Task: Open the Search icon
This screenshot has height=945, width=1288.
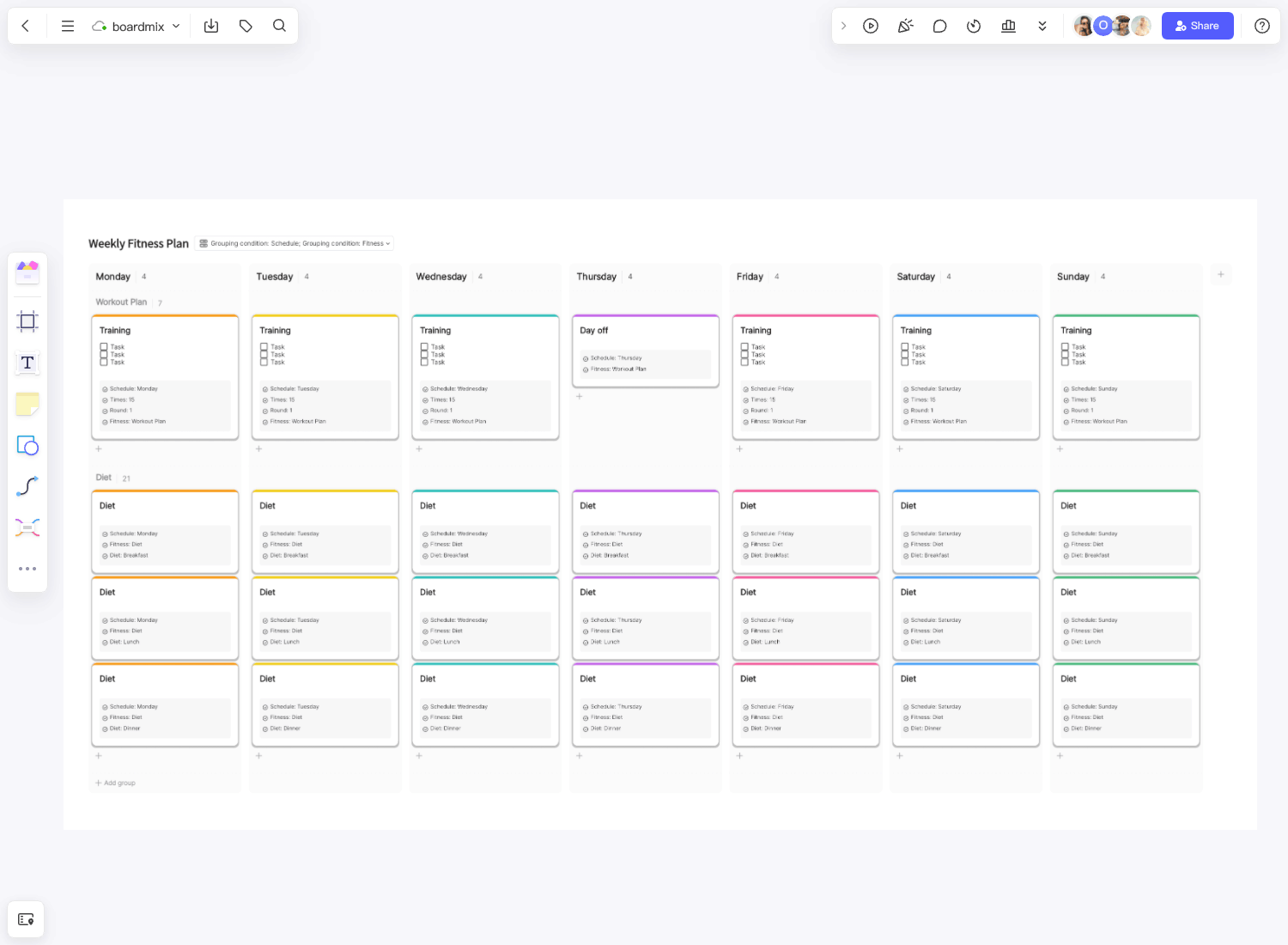Action: pyautogui.click(x=279, y=26)
